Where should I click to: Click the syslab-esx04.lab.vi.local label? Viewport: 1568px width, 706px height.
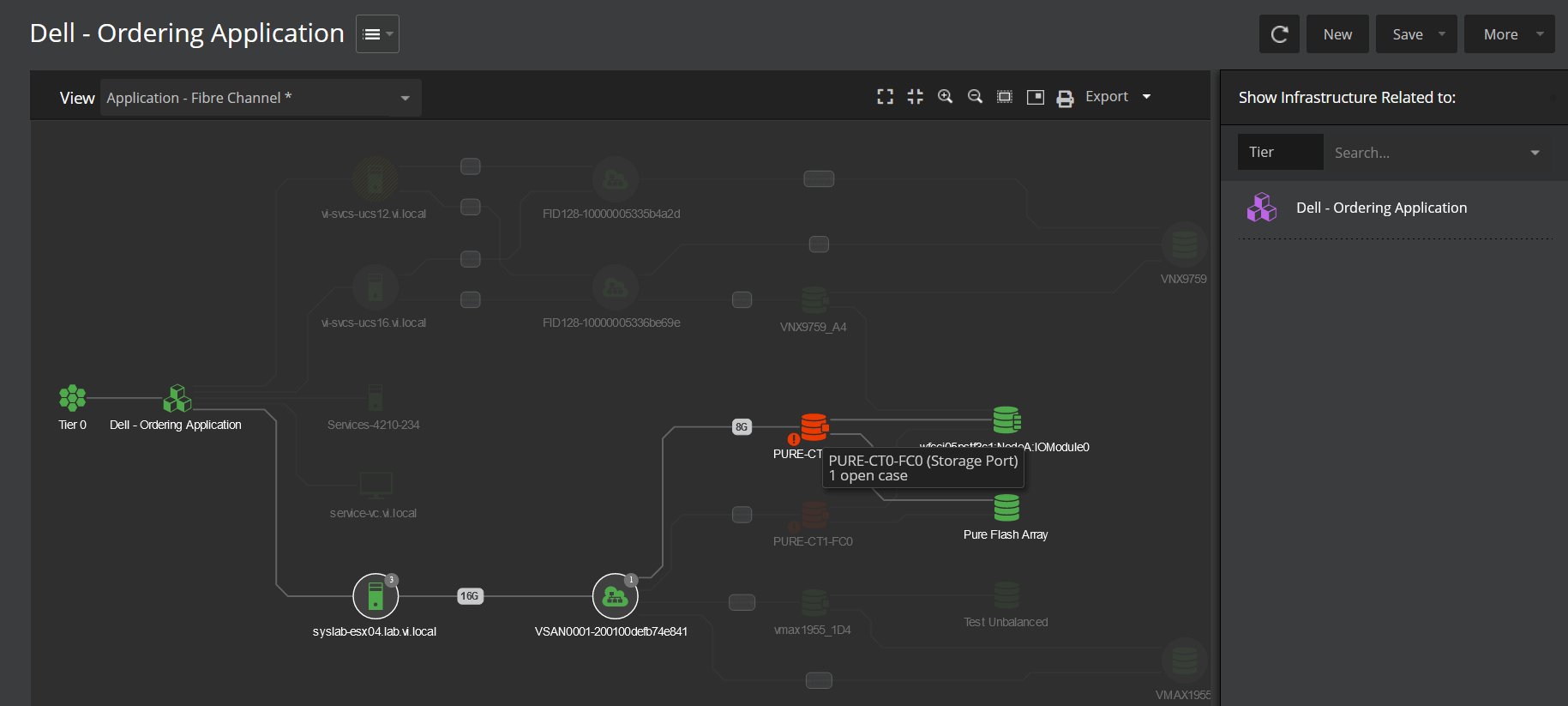tap(375, 631)
